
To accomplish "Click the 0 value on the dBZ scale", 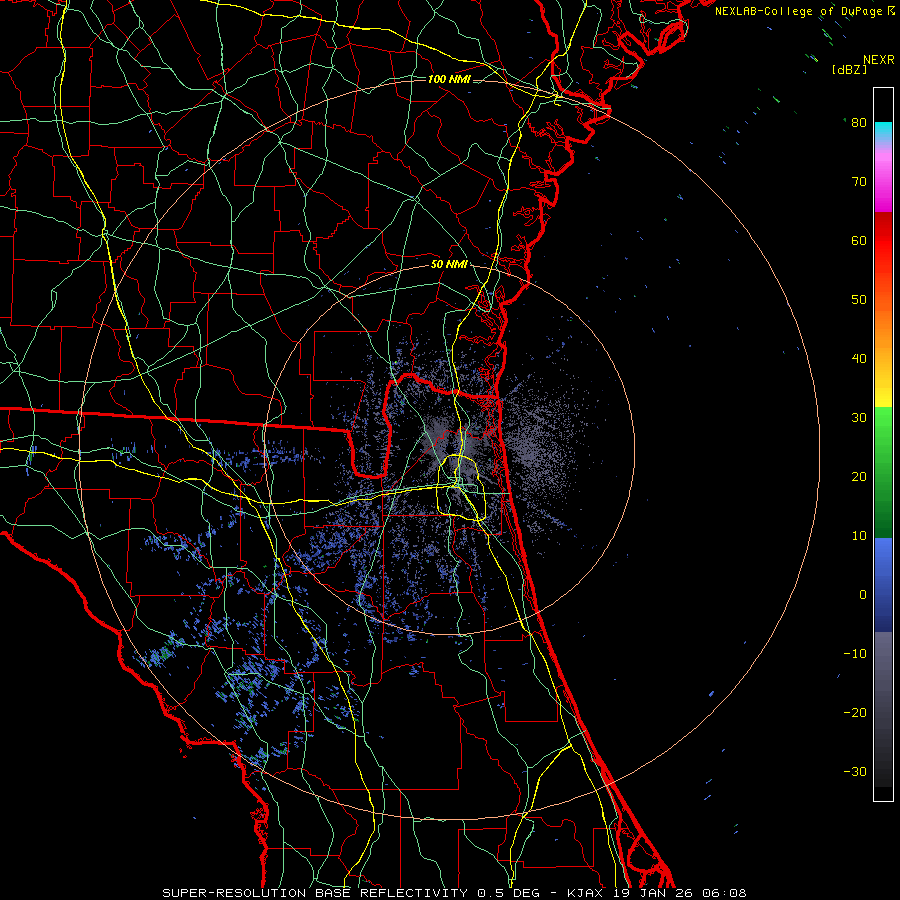I will 863,595.
